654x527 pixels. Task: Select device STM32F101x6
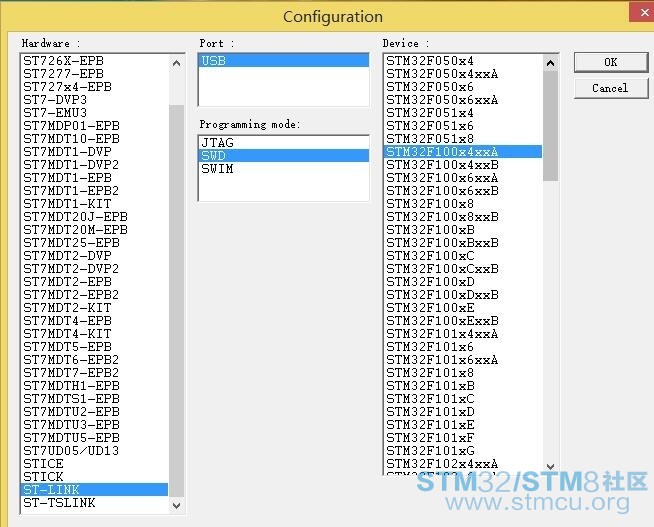tap(463, 346)
